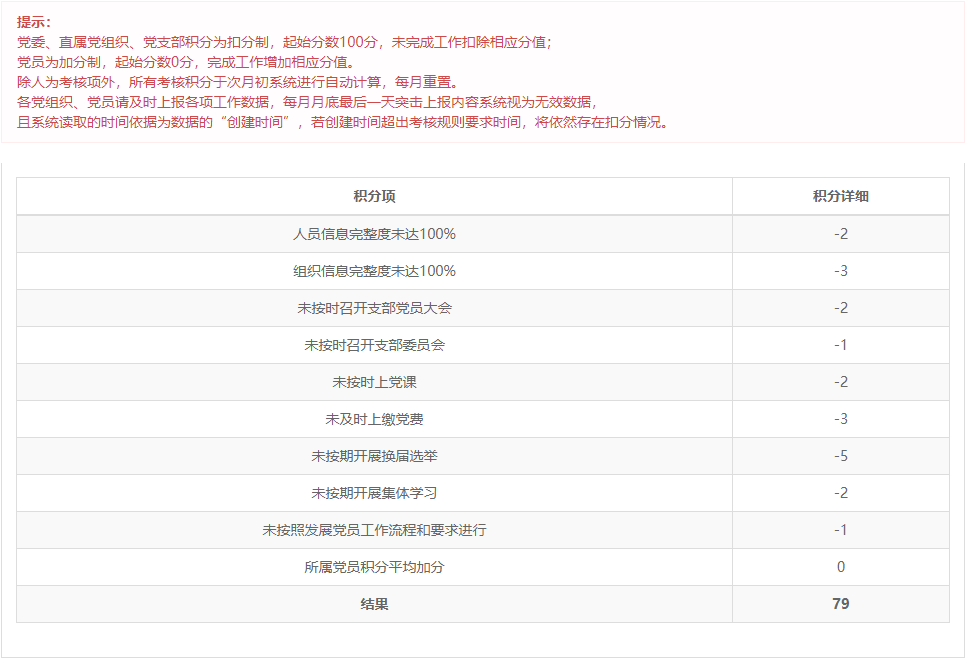This screenshot has height=665, width=969.
Task: Select the 人员信息完整度未达100% row label
Action: 374,234
